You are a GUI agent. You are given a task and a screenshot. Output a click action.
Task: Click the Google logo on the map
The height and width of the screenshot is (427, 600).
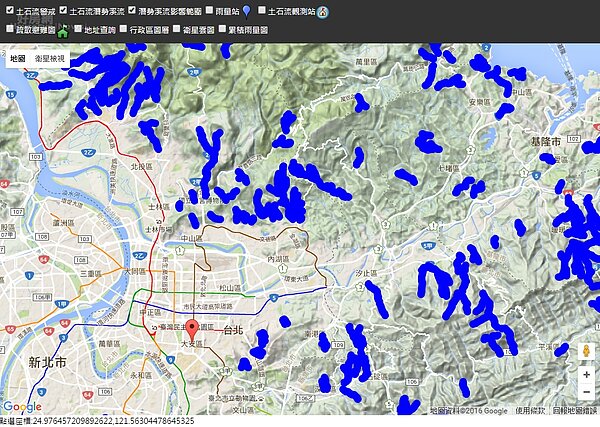point(22,406)
